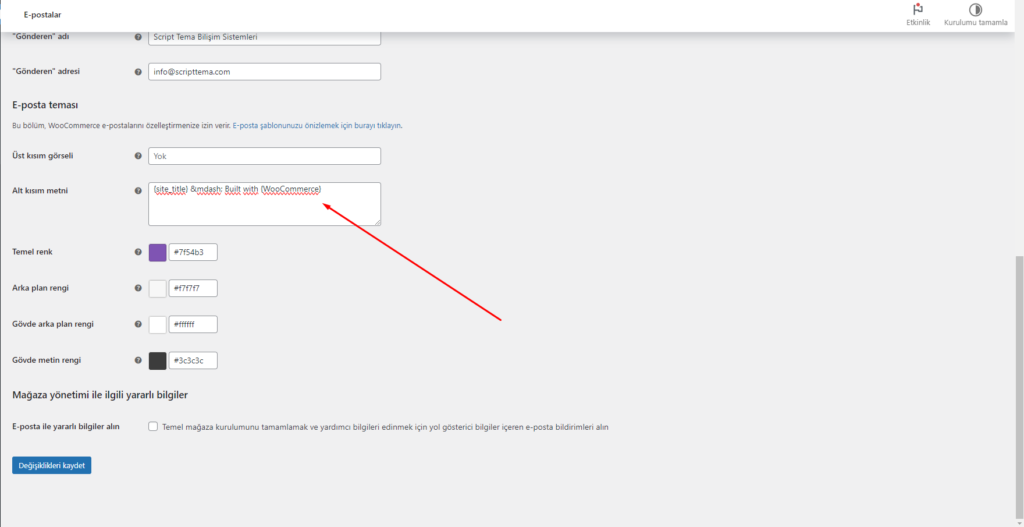Open the dark Gövde metin rengi swatch
Screen dimensions: 1024x527
coord(157,360)
